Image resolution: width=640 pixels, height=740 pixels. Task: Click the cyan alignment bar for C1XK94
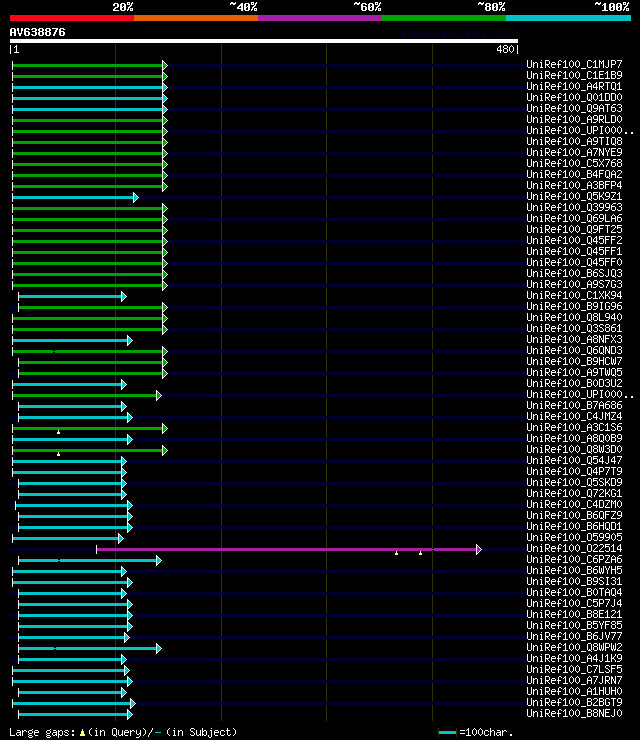tap(70, 296)
